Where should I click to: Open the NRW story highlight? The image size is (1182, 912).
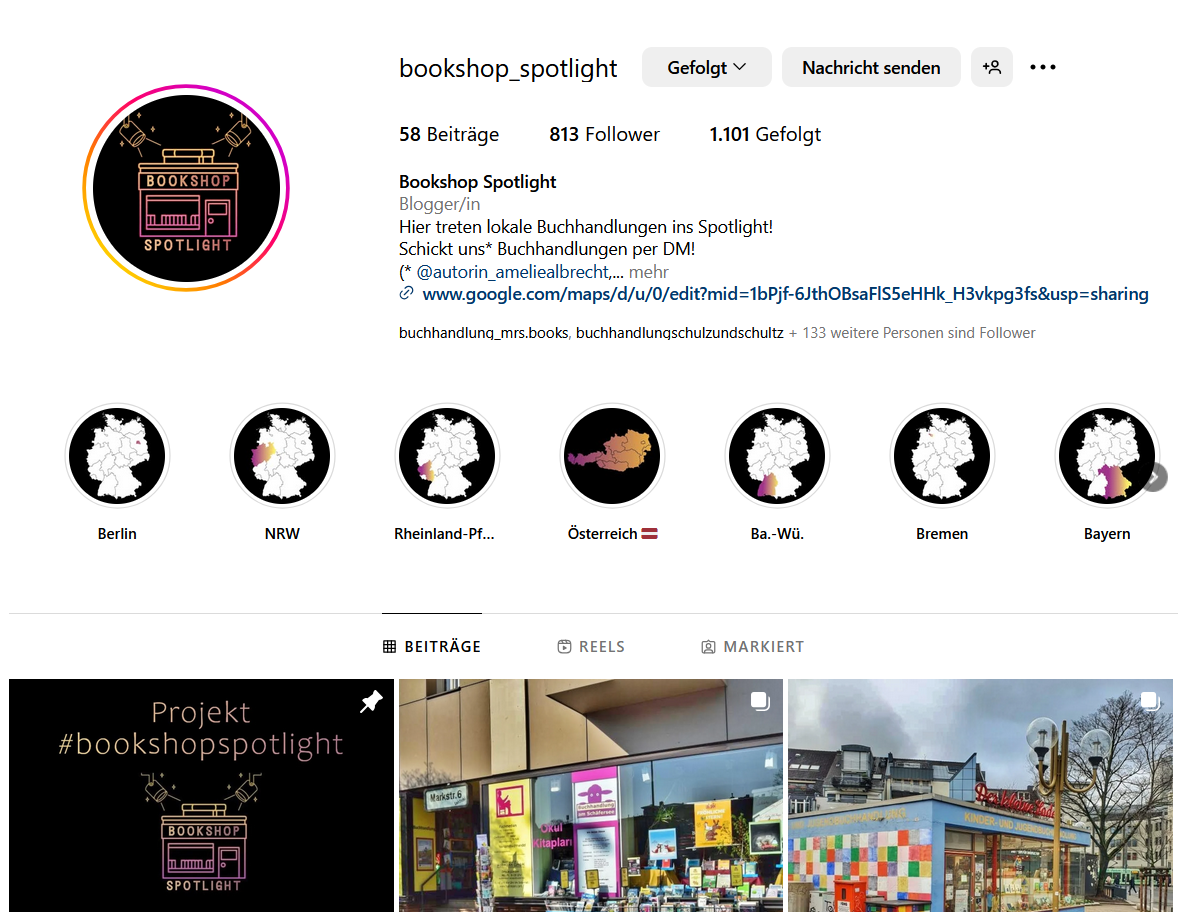pyautogui.click(x=282, y=455)
